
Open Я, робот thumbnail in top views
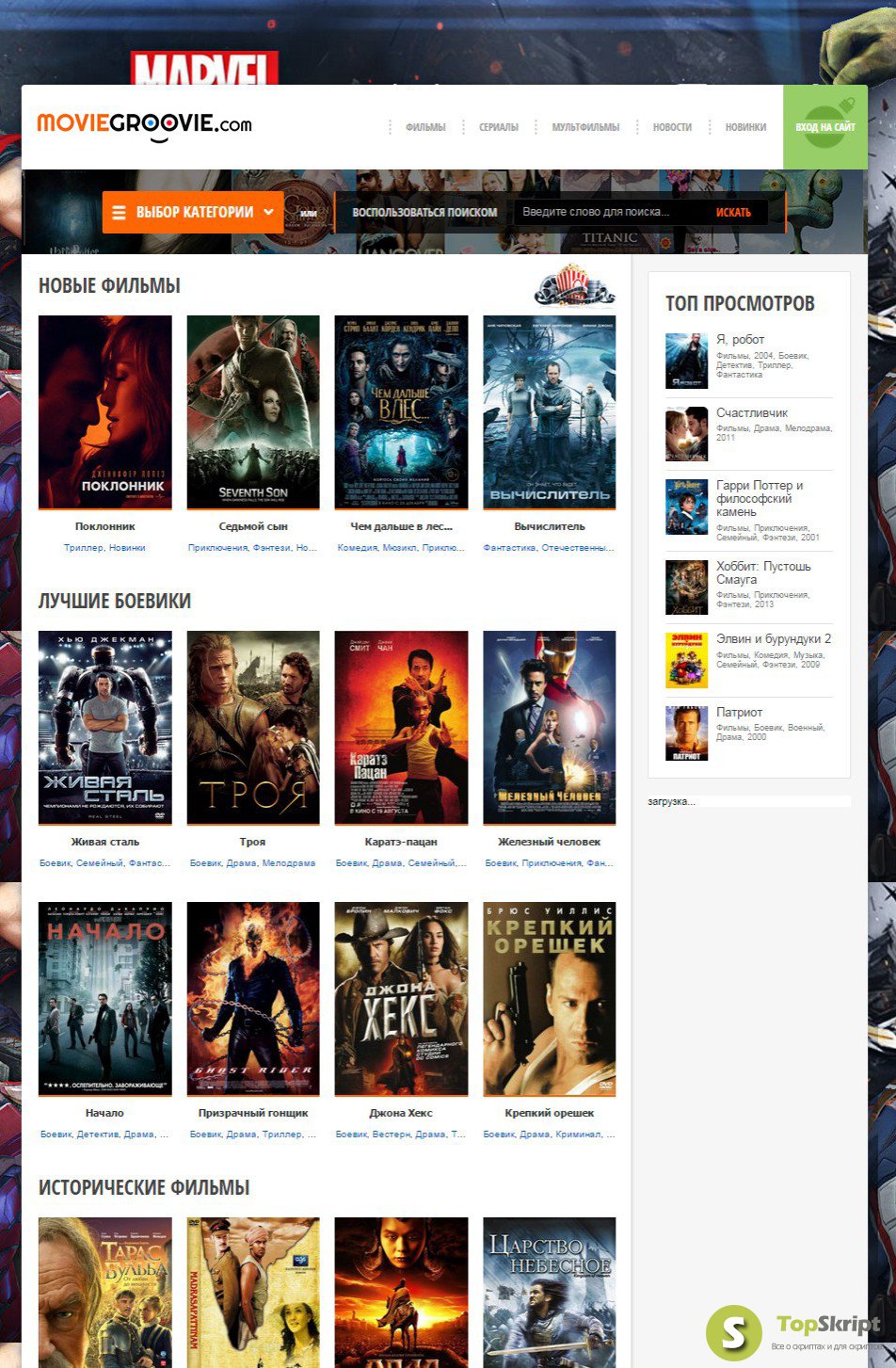[x=686, y=361]
